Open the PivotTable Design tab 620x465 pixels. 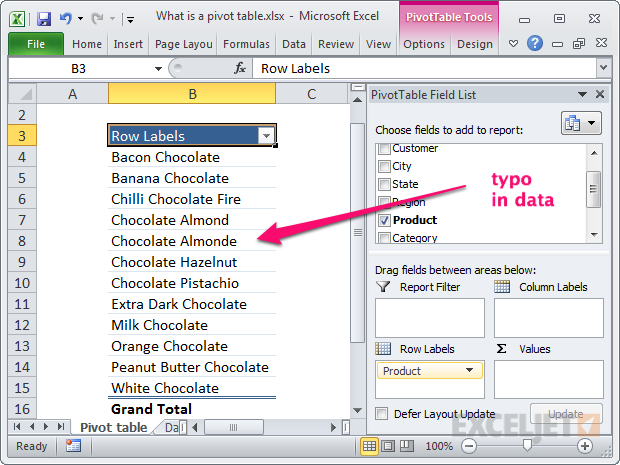(x=474, y=44)
